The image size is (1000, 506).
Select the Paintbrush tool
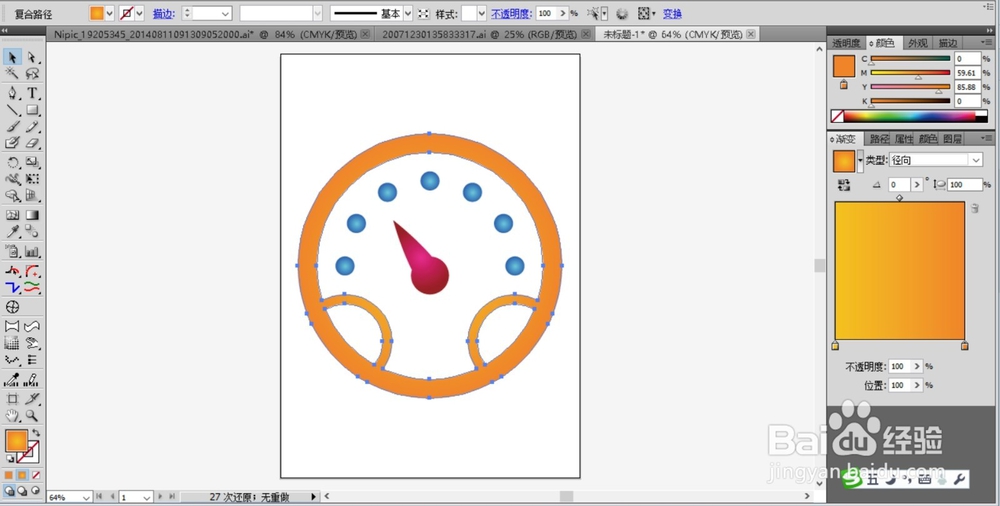click(x=12, y=127)
